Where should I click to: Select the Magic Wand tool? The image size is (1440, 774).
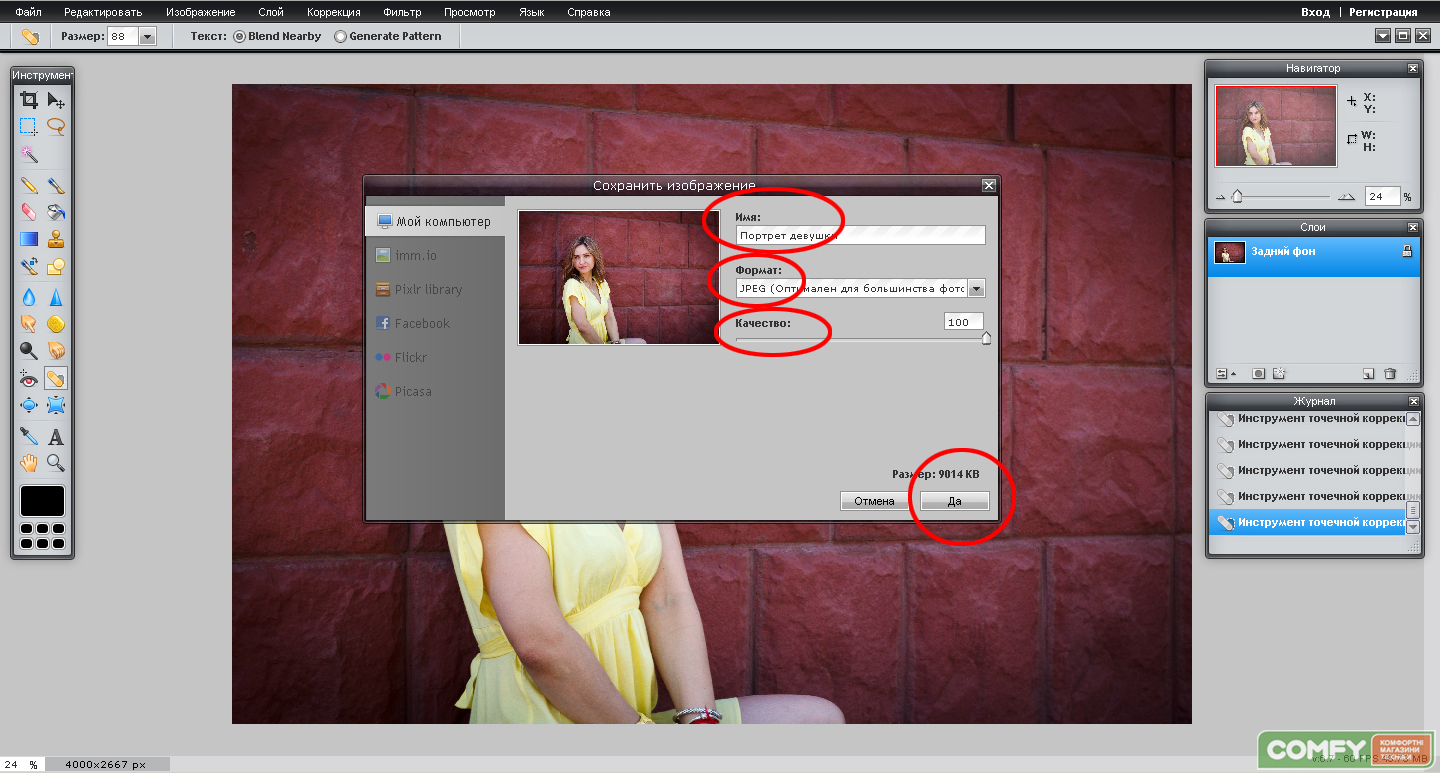point(29,155)
